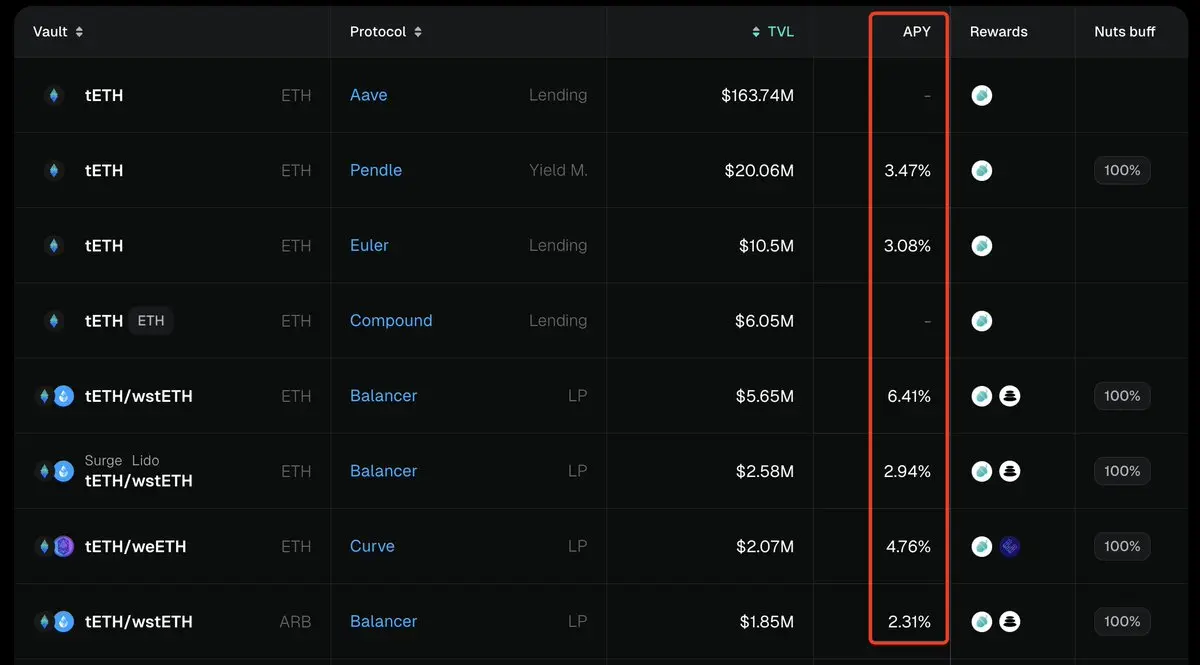
Task: Open Balancer link in the $5.65M row
Action: [383, 396]
